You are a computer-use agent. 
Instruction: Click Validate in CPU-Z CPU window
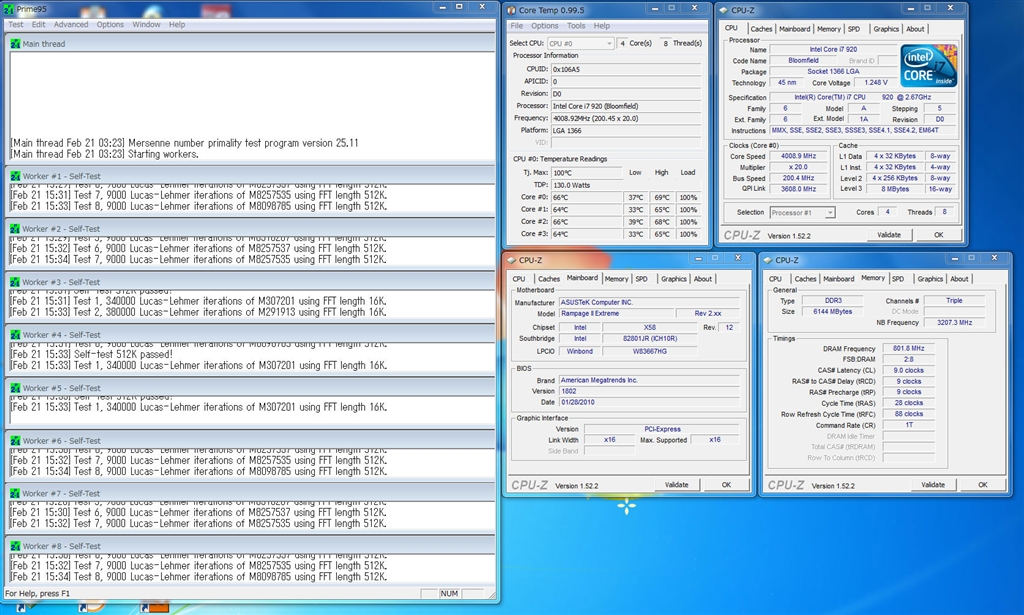pos(889,235)
